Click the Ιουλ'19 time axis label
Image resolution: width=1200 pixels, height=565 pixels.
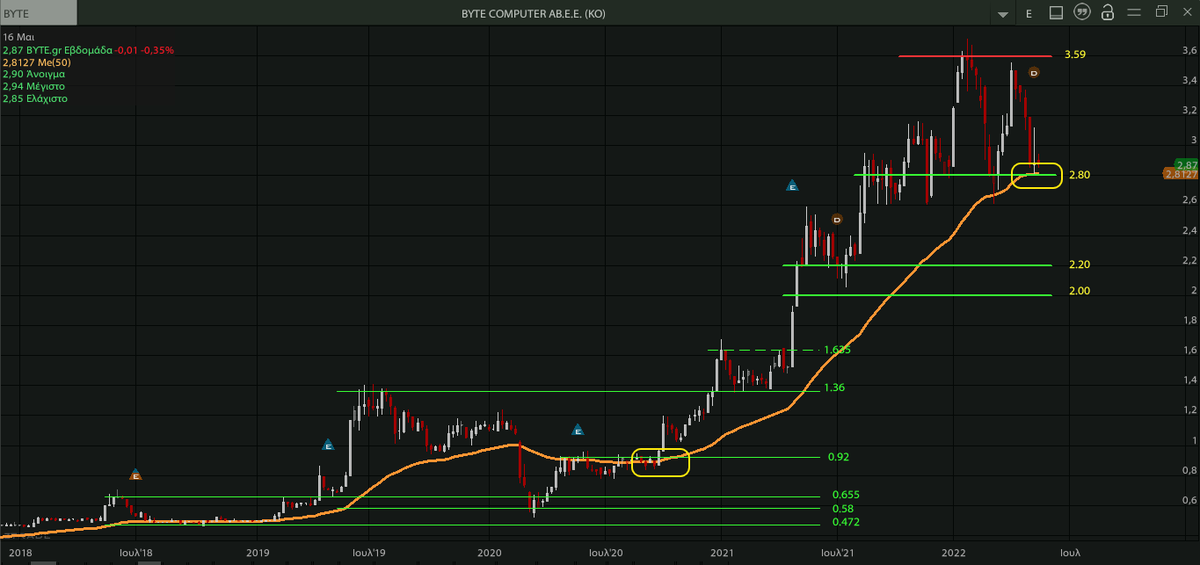click(x=369, y=552)
